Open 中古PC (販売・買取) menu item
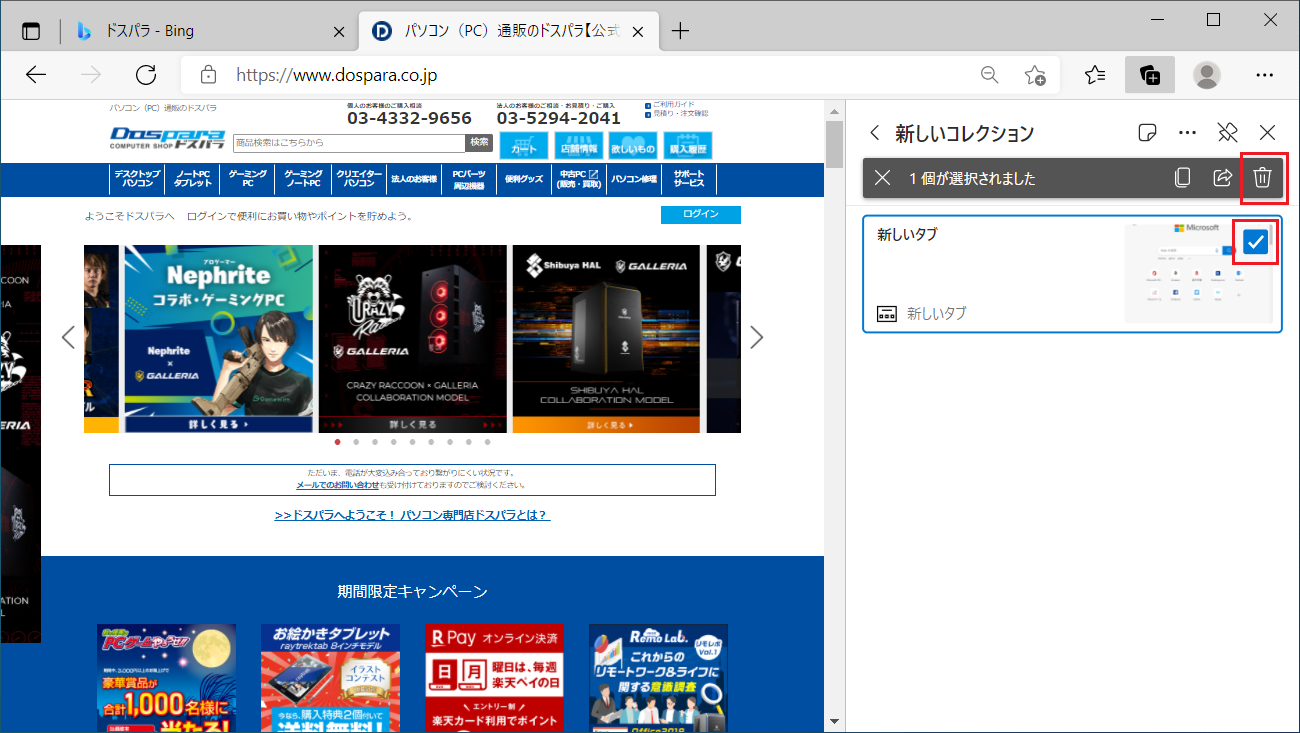Screen dimensions: 1300x733 [579, 179]
